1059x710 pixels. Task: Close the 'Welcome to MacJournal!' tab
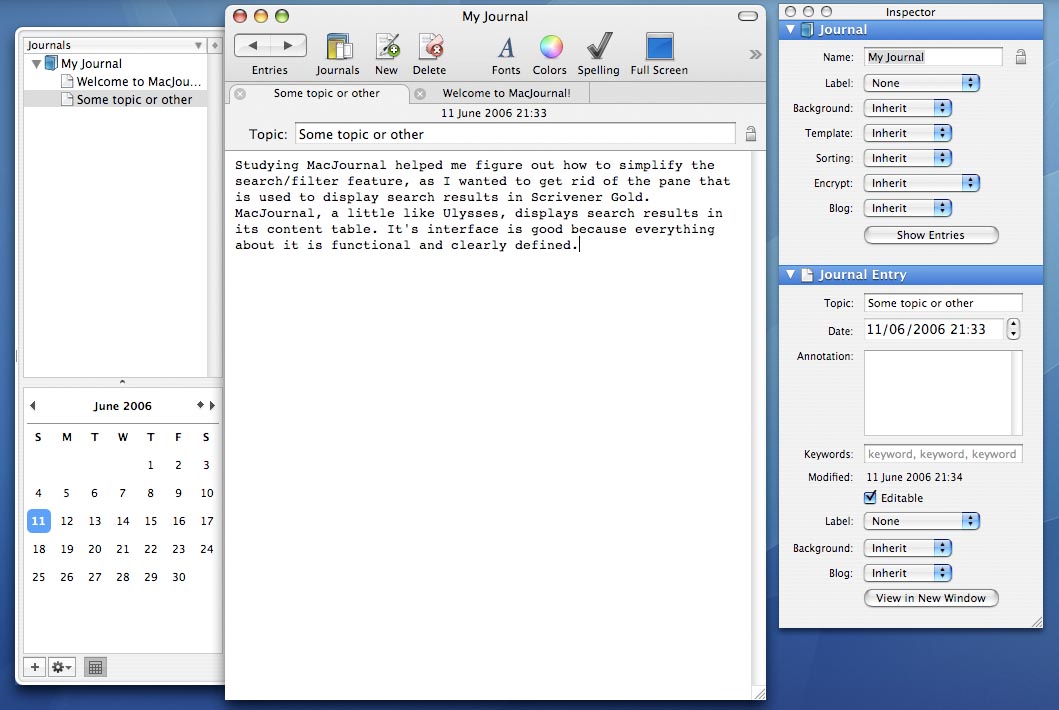point(420,94)
